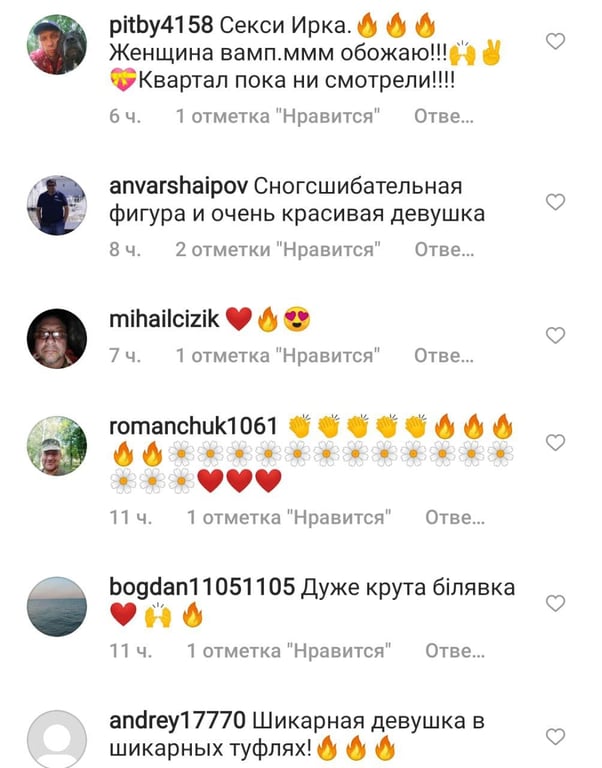Open andrey17770's default avatar
This screenshot has width=602, height=768.
coord(57,739)
